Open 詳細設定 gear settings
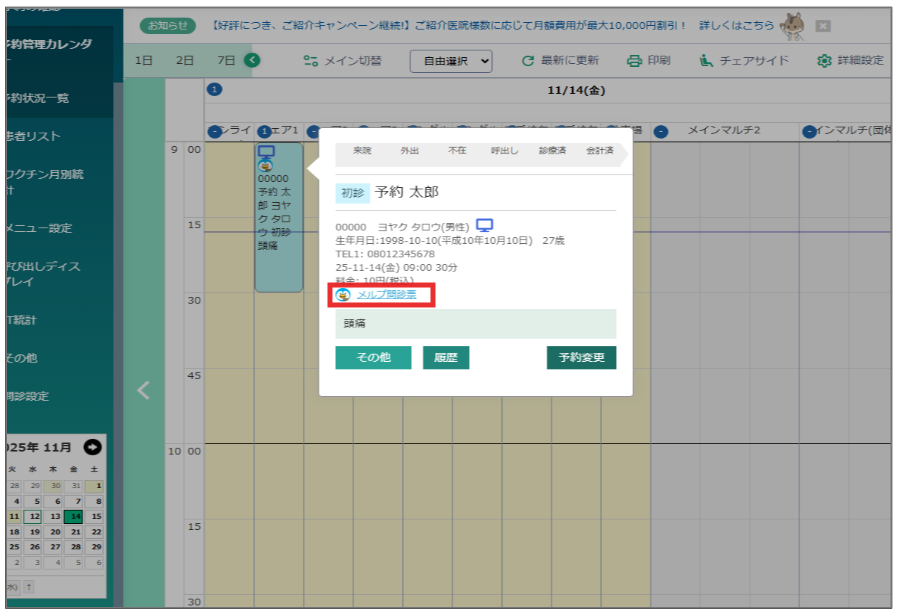899x616 pixels. click(824, 61)
